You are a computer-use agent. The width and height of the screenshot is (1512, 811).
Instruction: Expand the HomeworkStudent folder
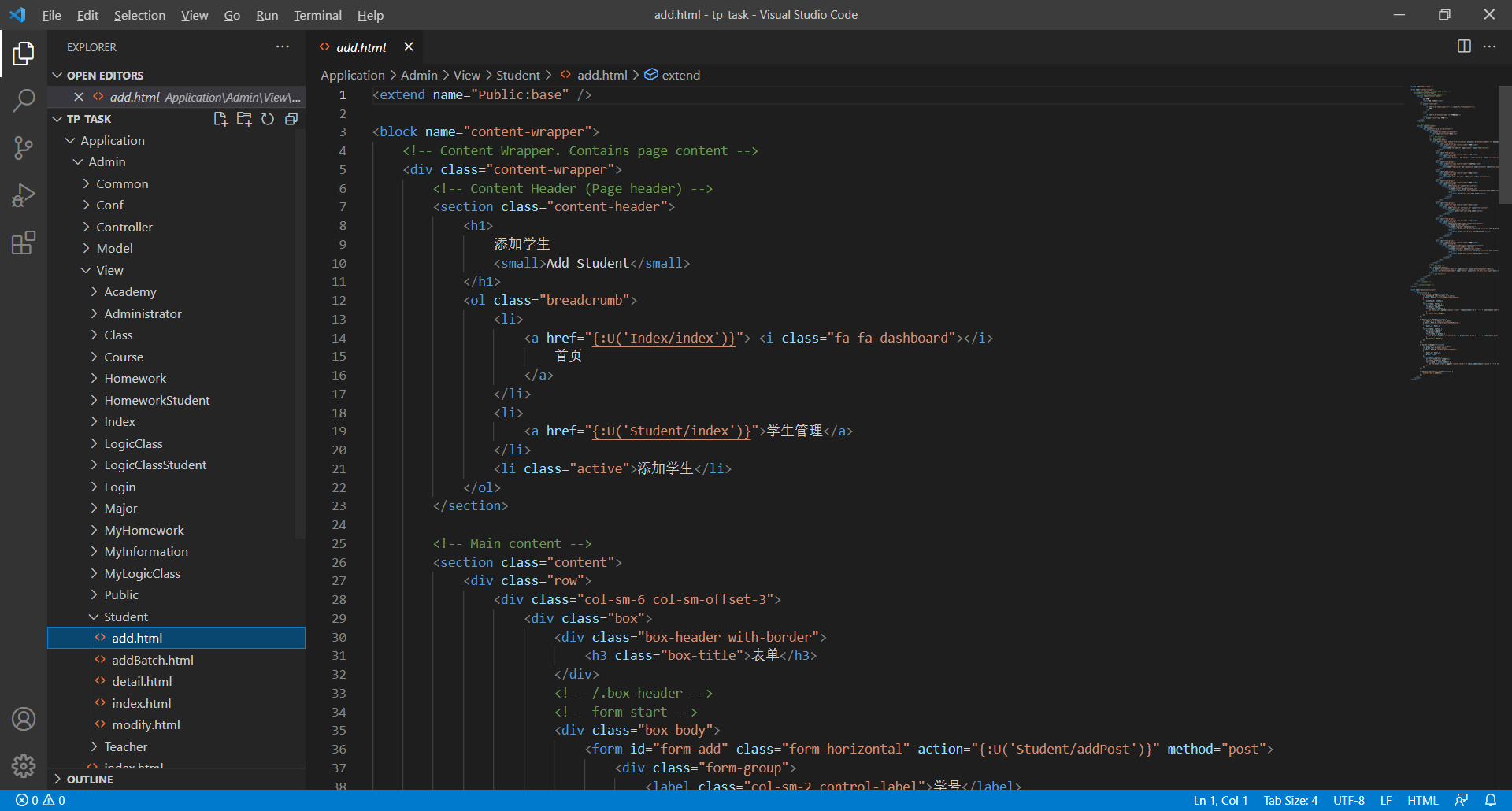pos(176,400)
